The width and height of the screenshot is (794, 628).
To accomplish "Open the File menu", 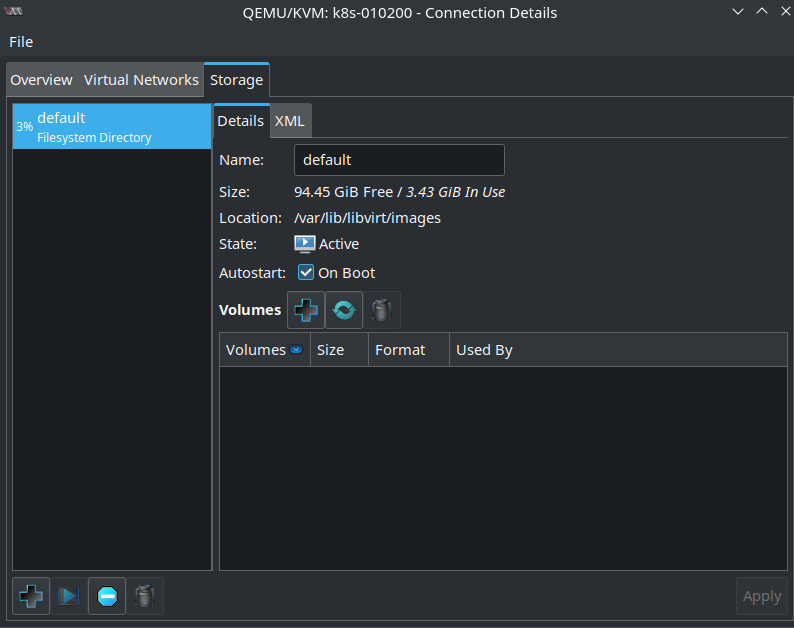I will click(21, 42).
